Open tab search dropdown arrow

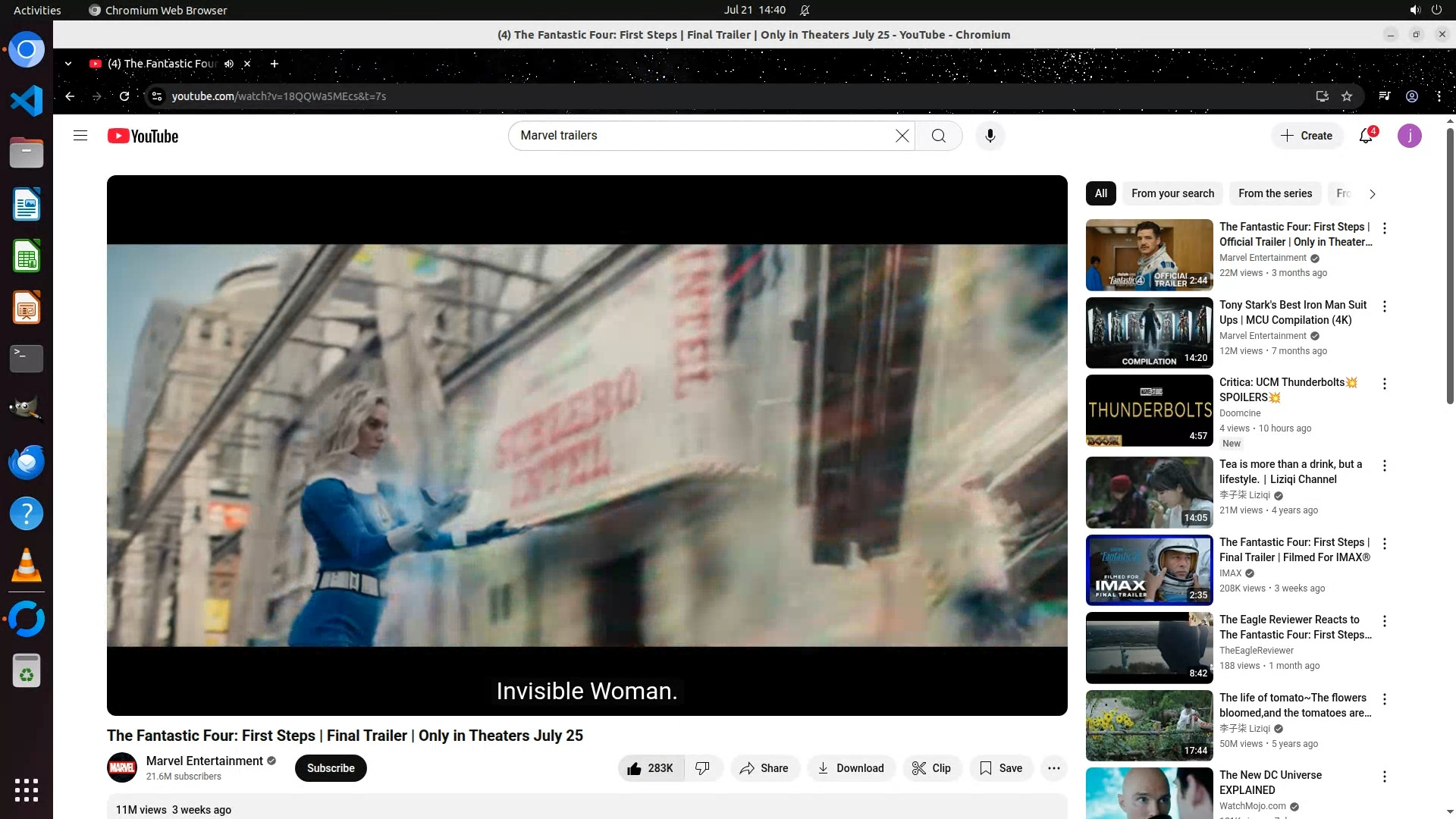[68, 64]
